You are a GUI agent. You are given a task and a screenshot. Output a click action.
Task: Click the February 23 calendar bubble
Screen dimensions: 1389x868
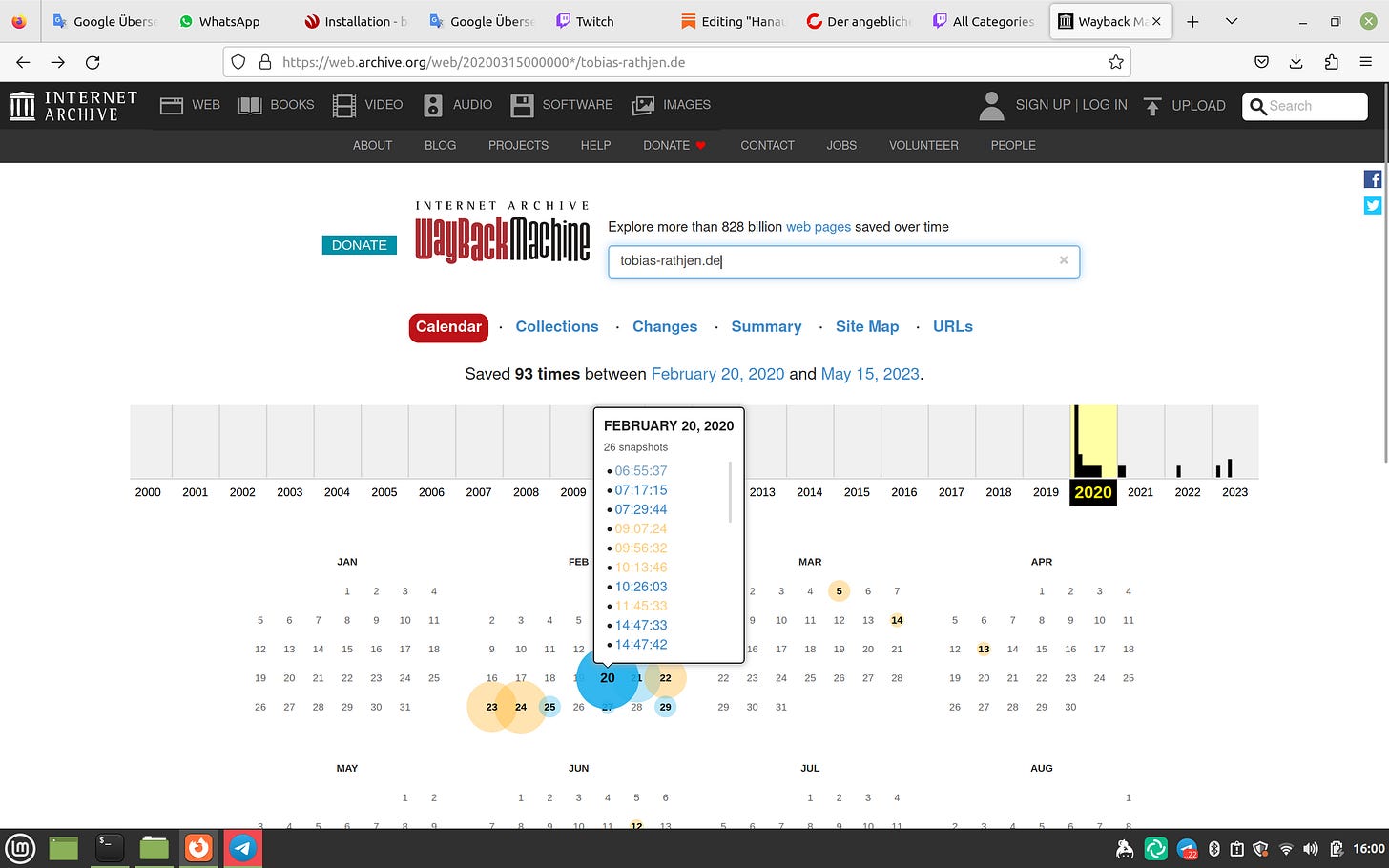491,707
